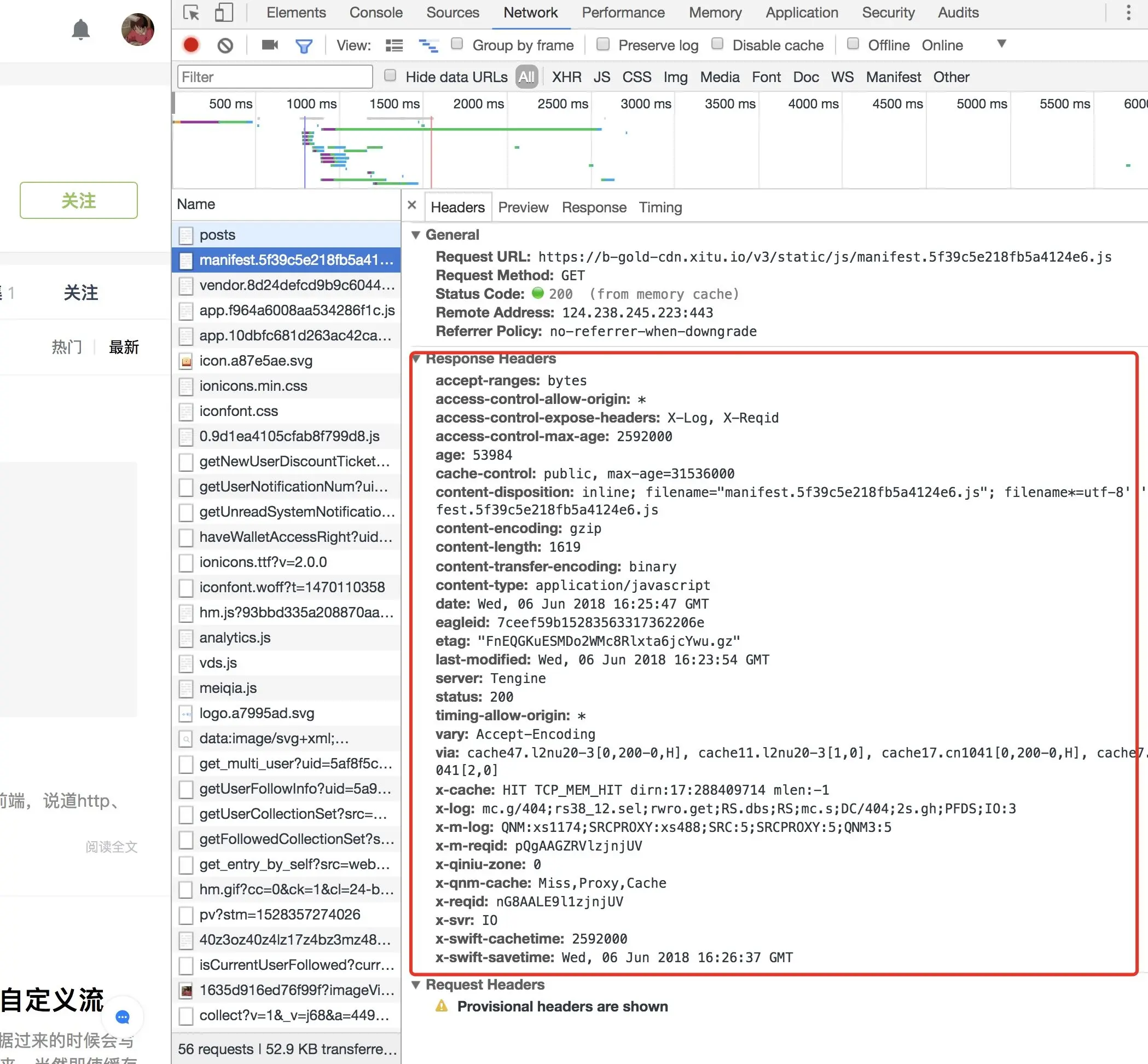The width and height of the screenshot is (1148, 1064).
Task: Click the notification bell icon
Action: coord(80,30)
